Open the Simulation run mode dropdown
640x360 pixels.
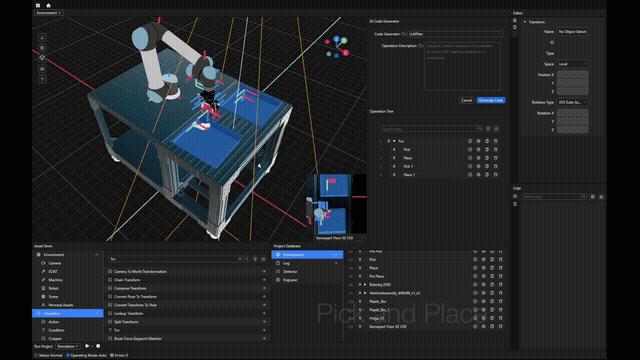point(67,346)
